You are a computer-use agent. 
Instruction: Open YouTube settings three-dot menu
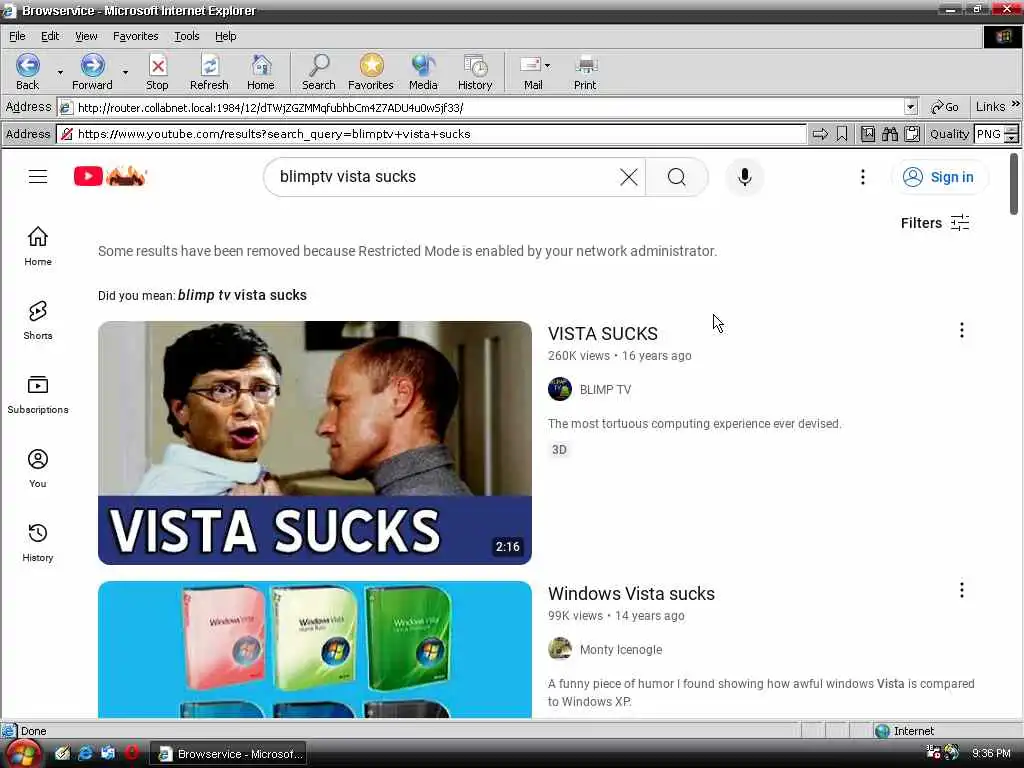pyautogui.click(x=863, y=177)
